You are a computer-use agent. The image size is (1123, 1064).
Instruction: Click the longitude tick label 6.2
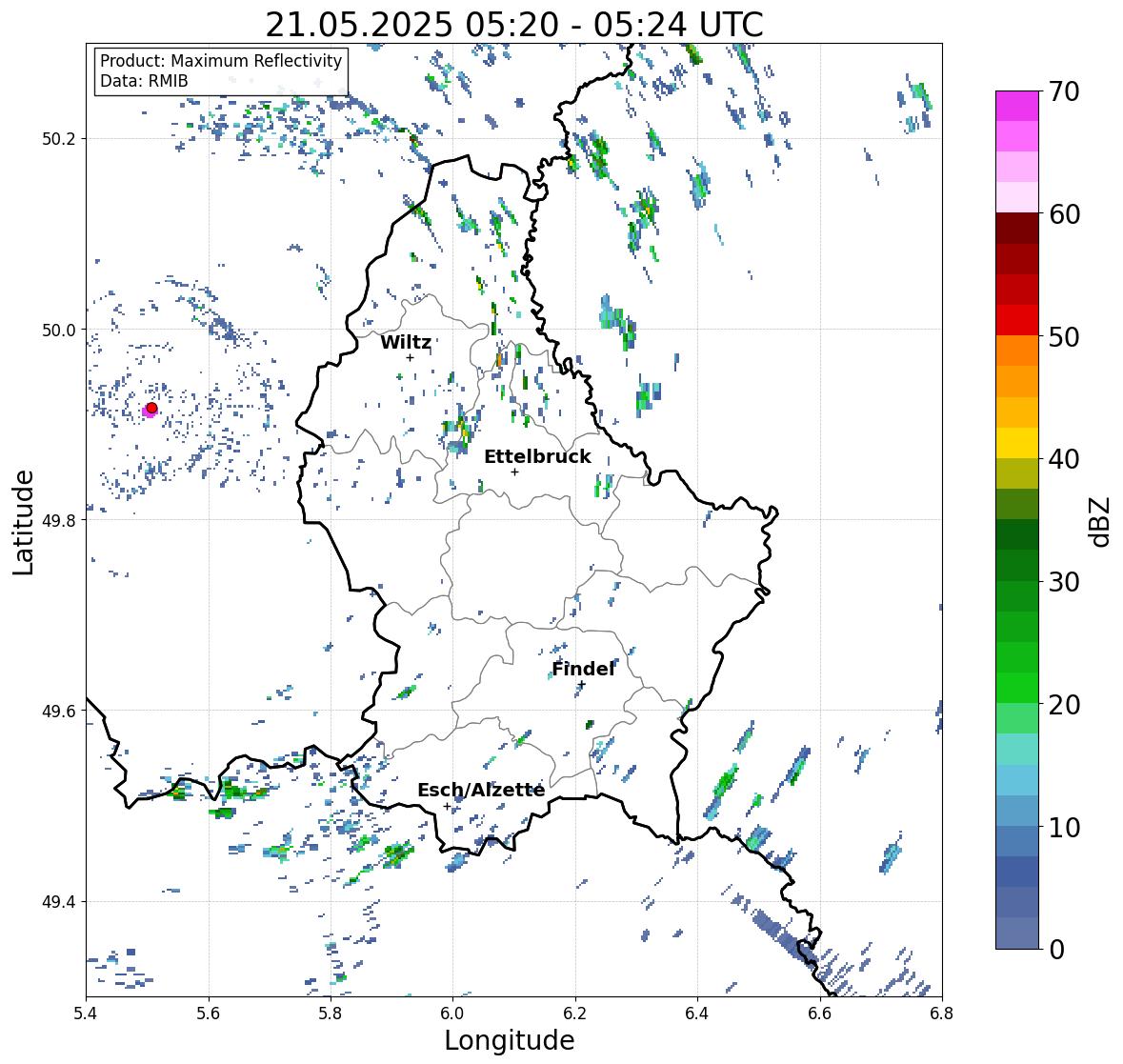(575, 1013)
